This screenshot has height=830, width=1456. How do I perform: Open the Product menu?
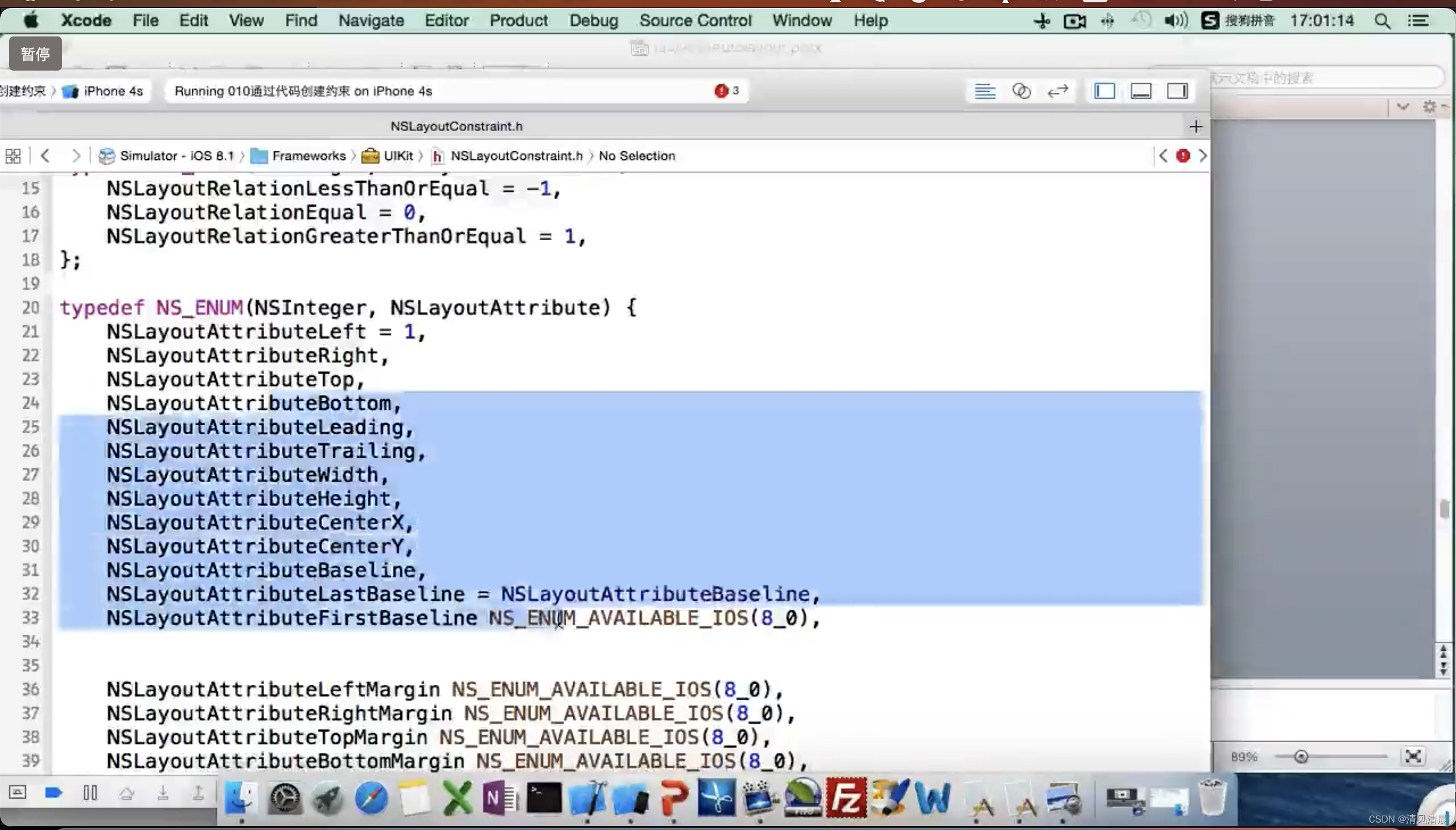click(518, 20)
